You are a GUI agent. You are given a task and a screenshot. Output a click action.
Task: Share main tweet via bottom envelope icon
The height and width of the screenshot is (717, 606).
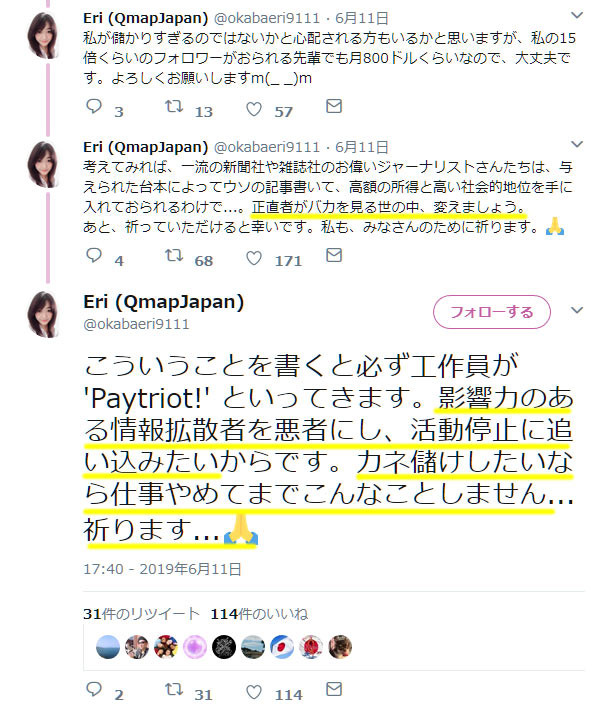[x=334, y=689]
